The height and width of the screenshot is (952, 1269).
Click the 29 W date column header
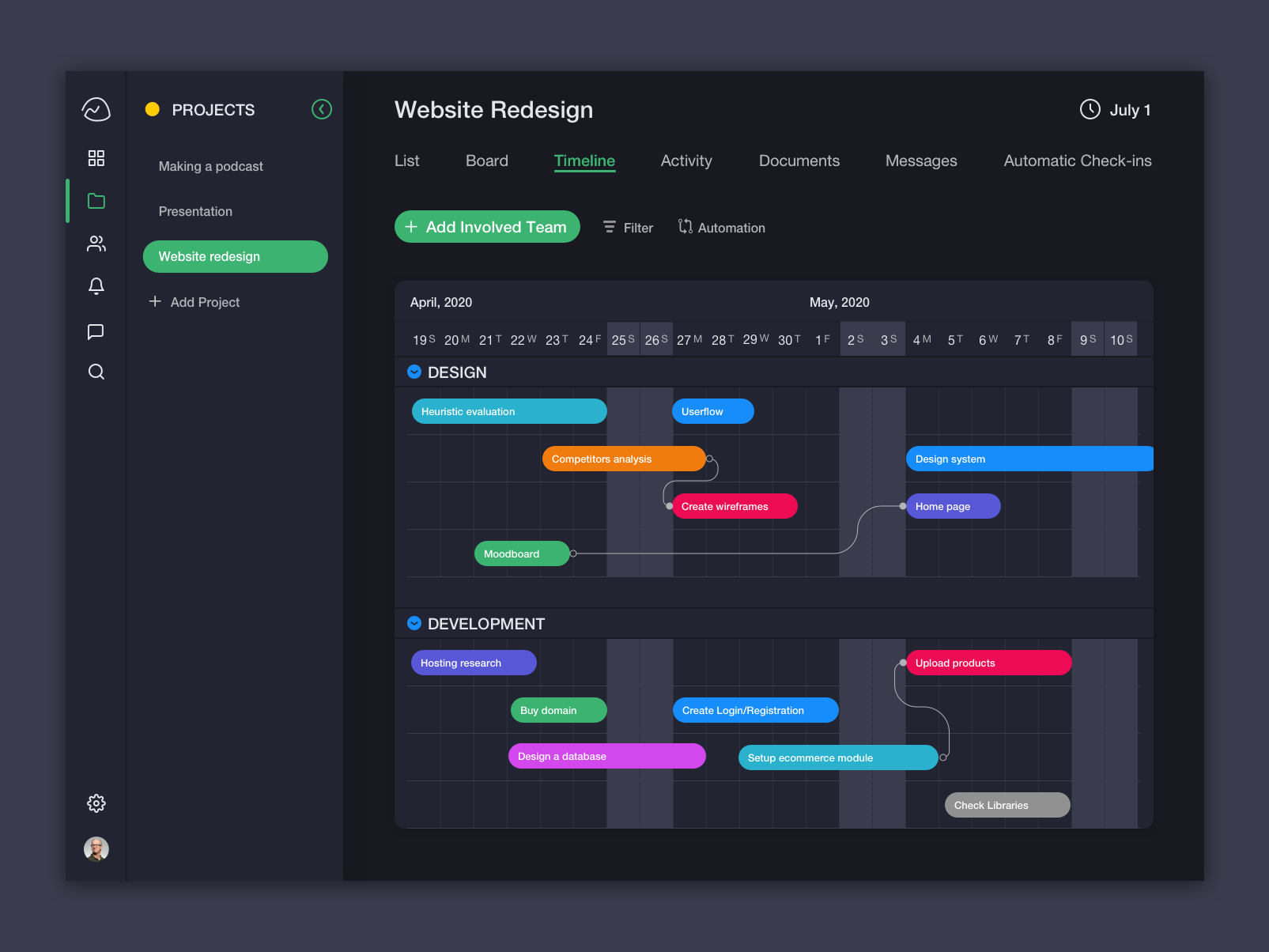pyautogui.click(x=756, y=339)
